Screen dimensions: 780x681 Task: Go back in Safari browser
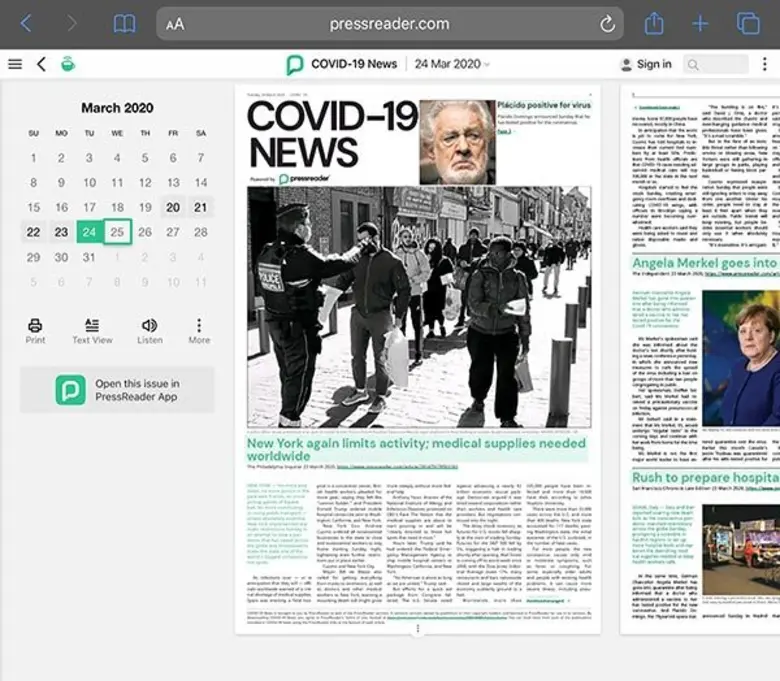click(x=26, y=23)
